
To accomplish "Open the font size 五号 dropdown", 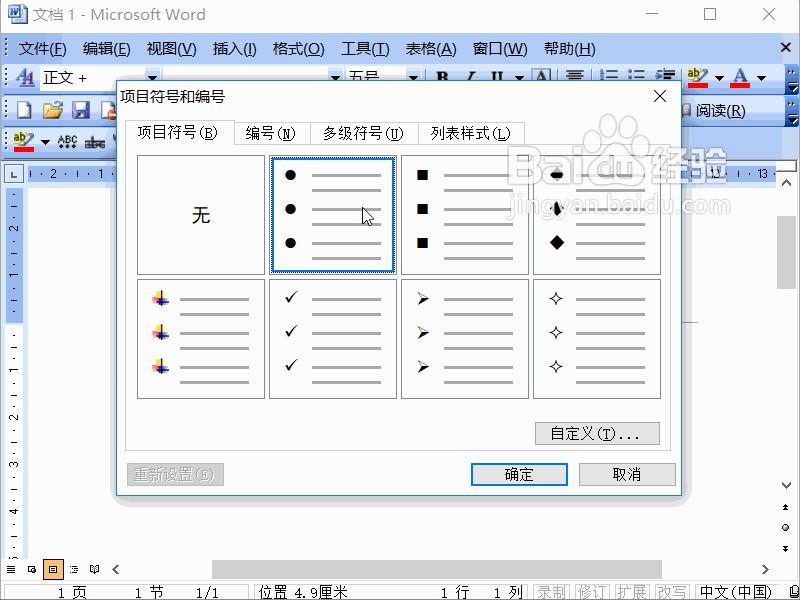I will (413, 78).
